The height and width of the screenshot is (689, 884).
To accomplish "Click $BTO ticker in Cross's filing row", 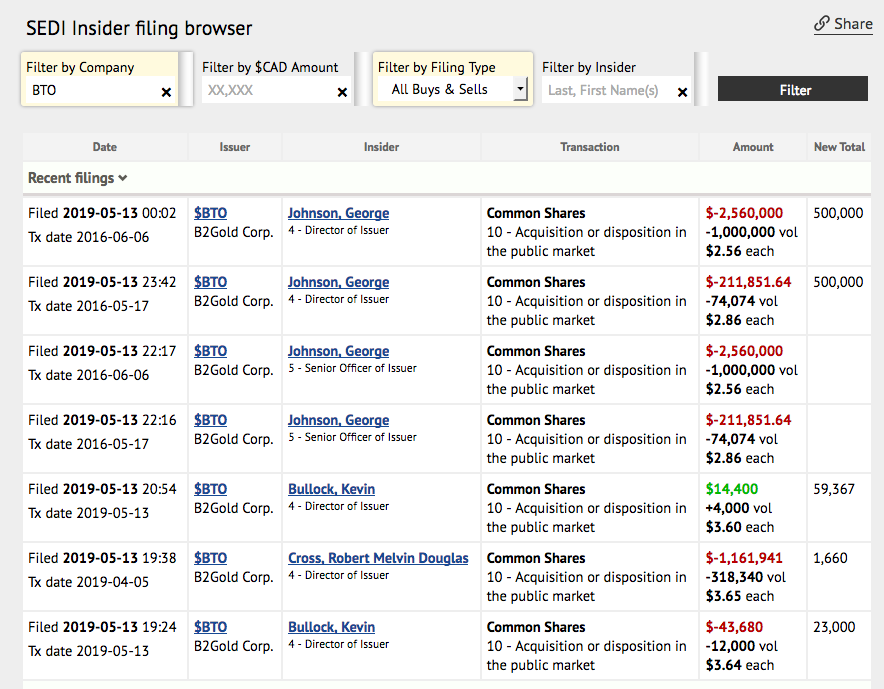I will (x=210, y=558).
